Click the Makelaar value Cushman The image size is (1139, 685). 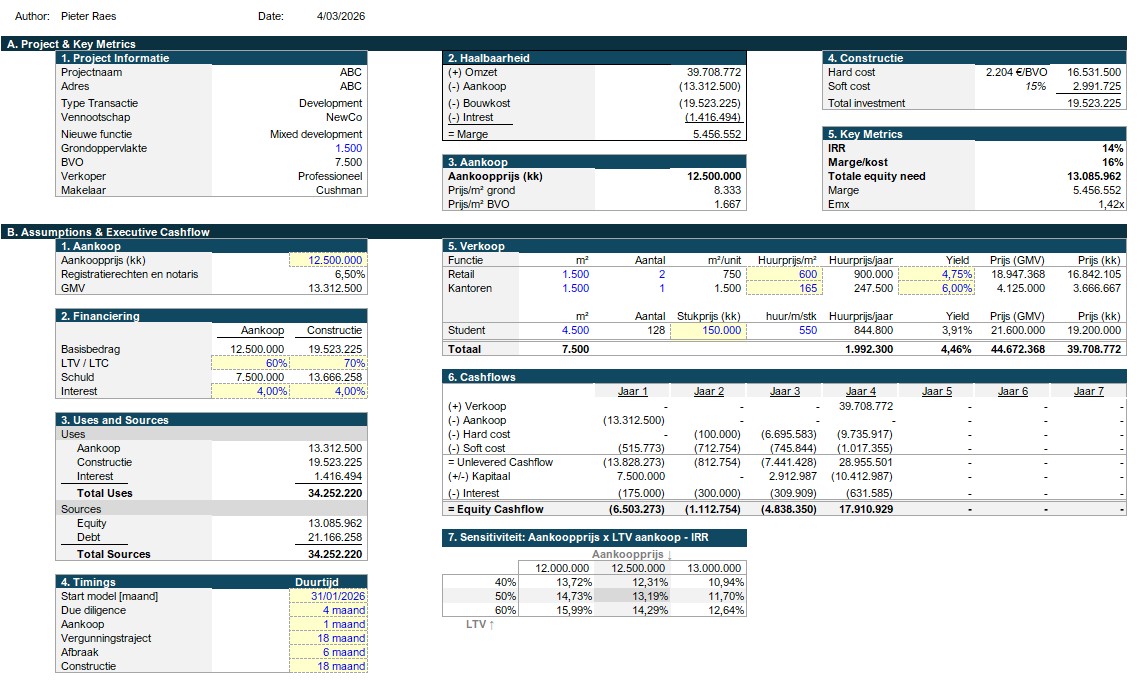(x=339, y=190)
